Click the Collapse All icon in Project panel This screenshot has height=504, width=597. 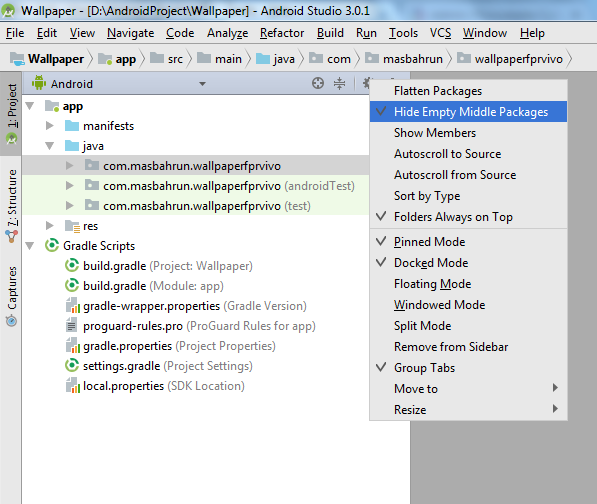pyautogui.click(x=339, y=83)
